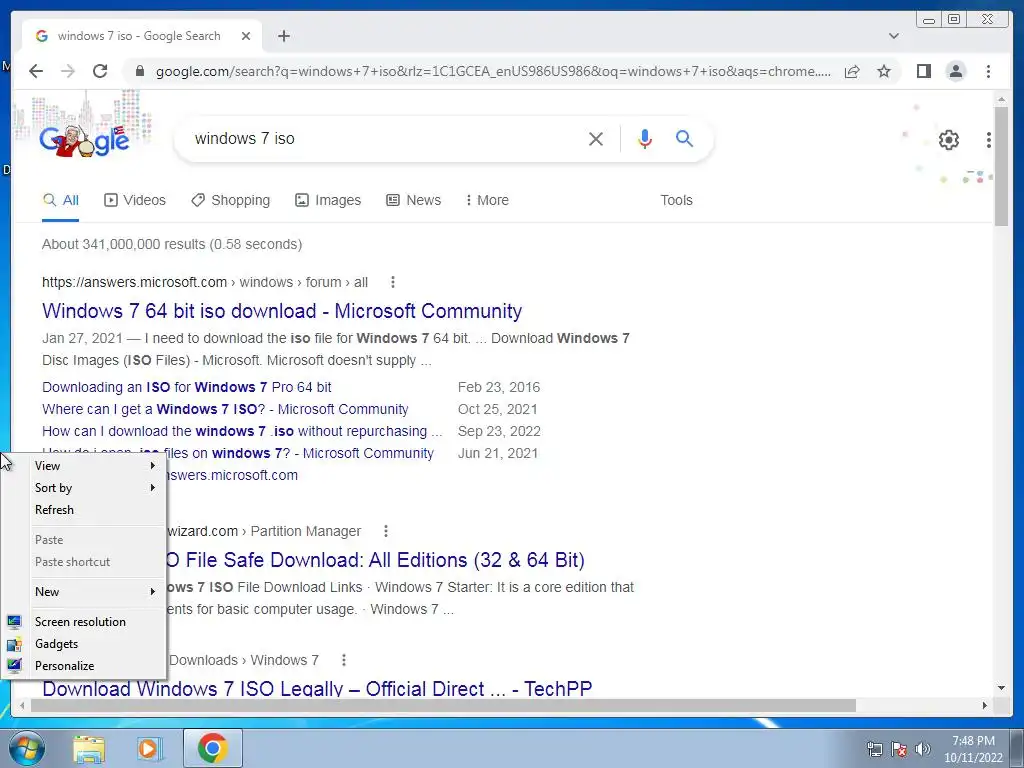Open File Safe Download All Editions result
The width and height of the screenshot is (1024, 768).
tap(376, 560)
